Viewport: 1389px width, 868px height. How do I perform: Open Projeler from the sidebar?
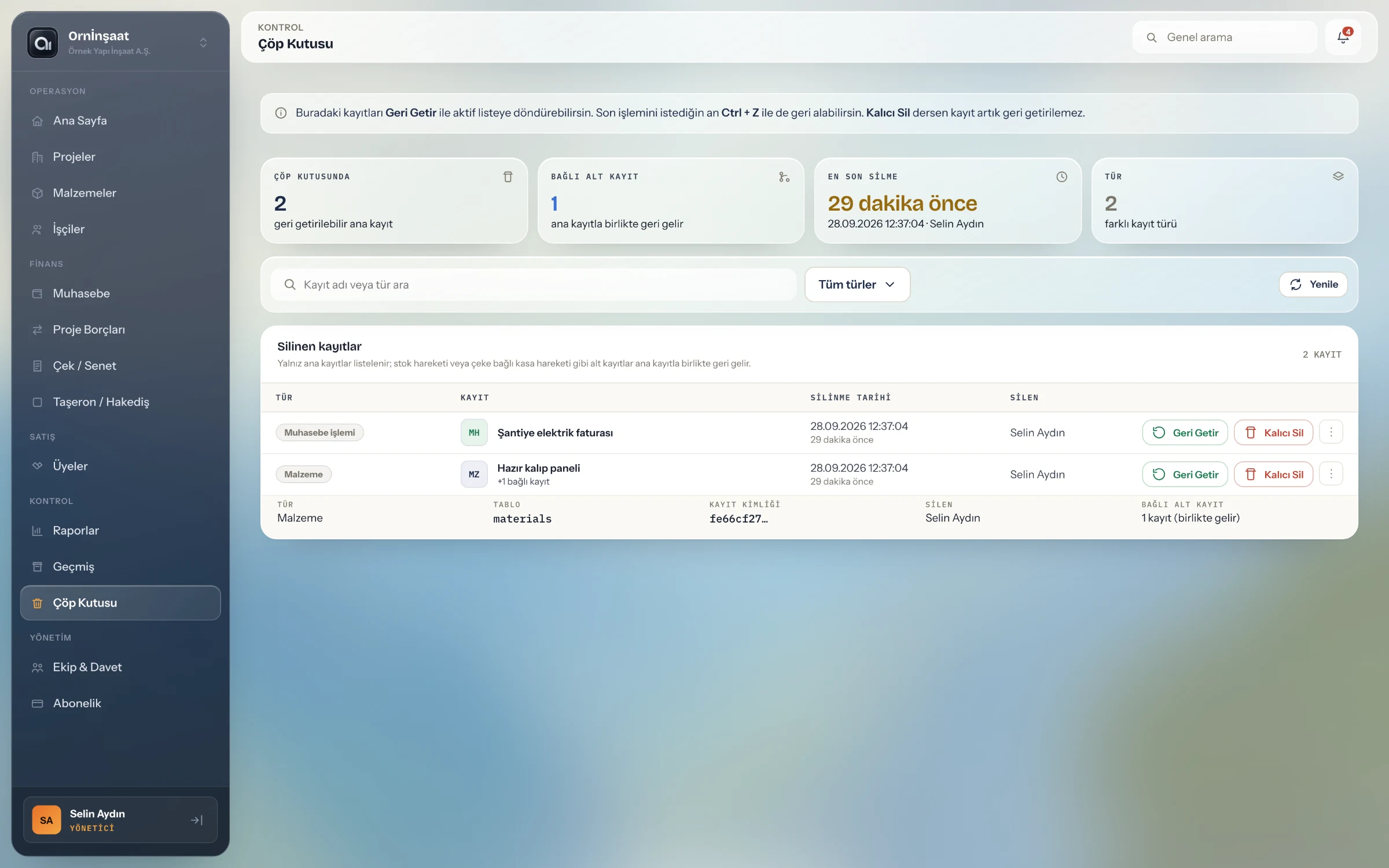[120, 157]
